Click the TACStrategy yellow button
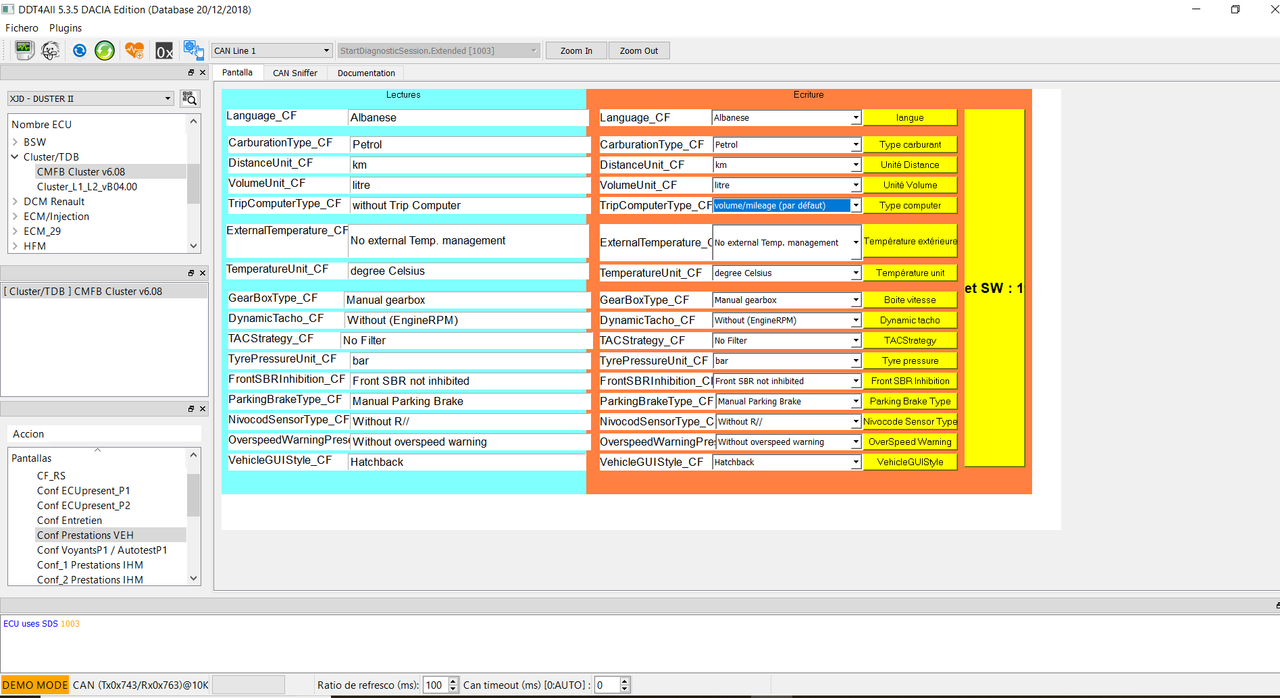Screen dimensions: 1280x698 coord(910,340)
